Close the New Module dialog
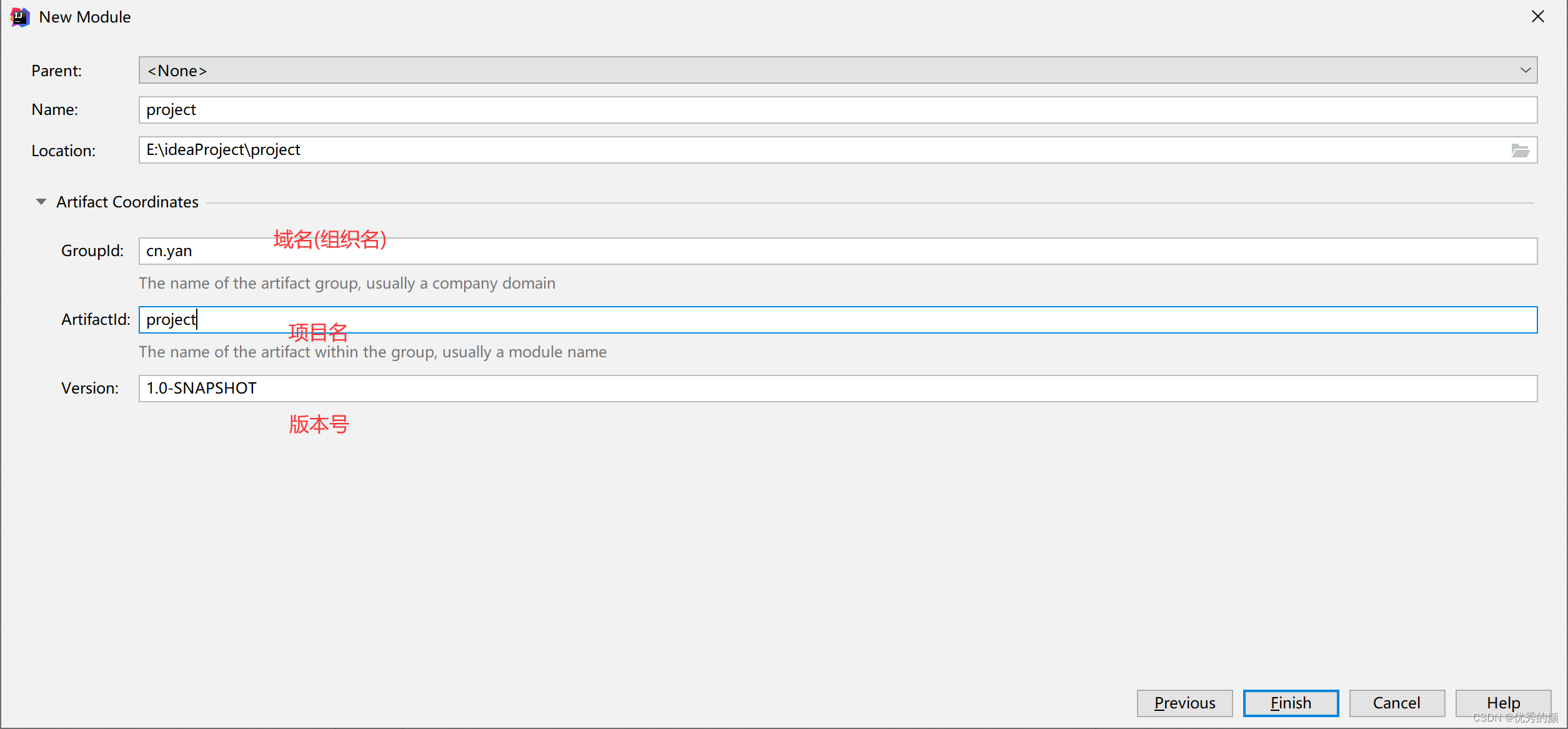Viewport: 1568px width, 729px height. [x=1537, y=17]
